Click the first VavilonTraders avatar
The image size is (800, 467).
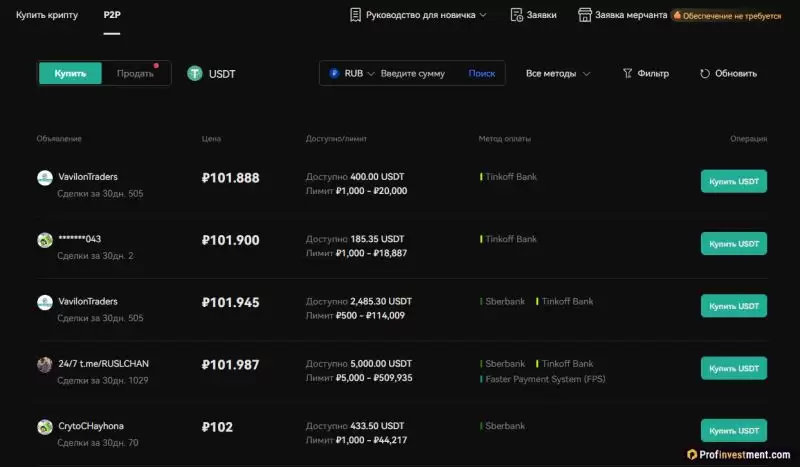[45, 178]
